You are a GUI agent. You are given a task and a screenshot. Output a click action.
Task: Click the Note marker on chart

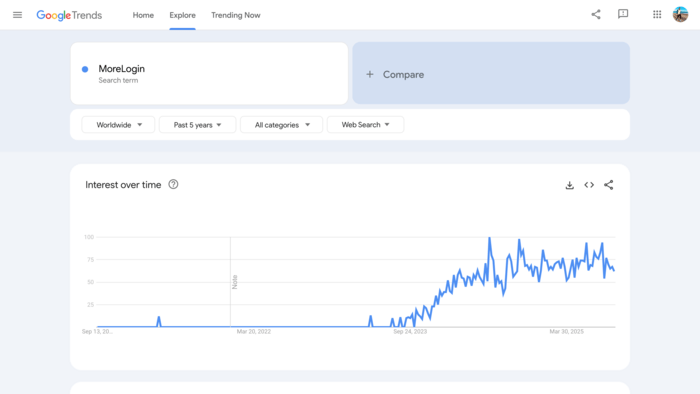[235, 282]
